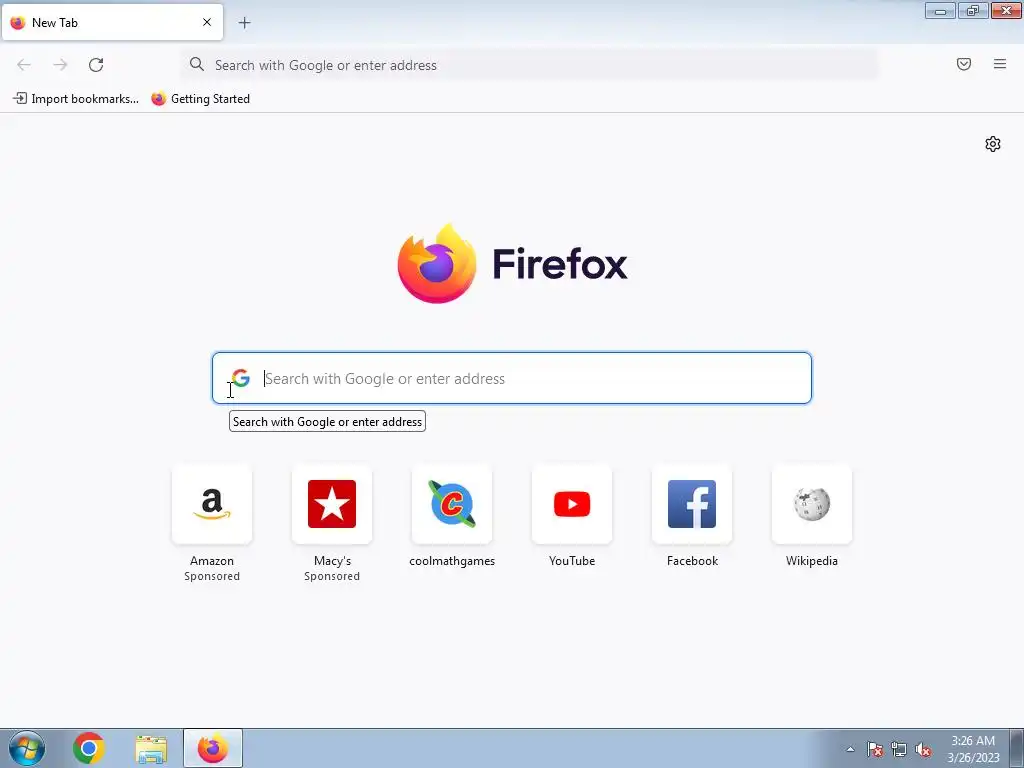Open the Firefox application menu

click(1000, 64)
